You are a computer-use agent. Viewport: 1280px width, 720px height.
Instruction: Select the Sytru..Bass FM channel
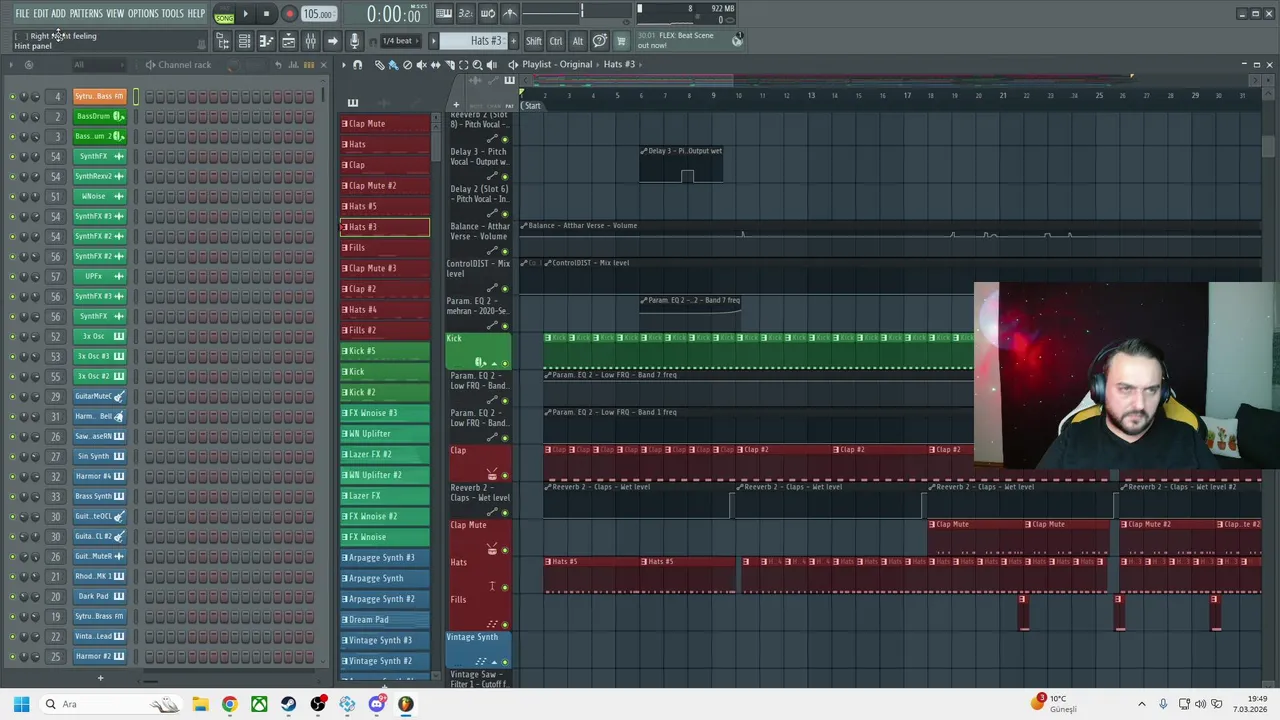click(x=100, y=96)
